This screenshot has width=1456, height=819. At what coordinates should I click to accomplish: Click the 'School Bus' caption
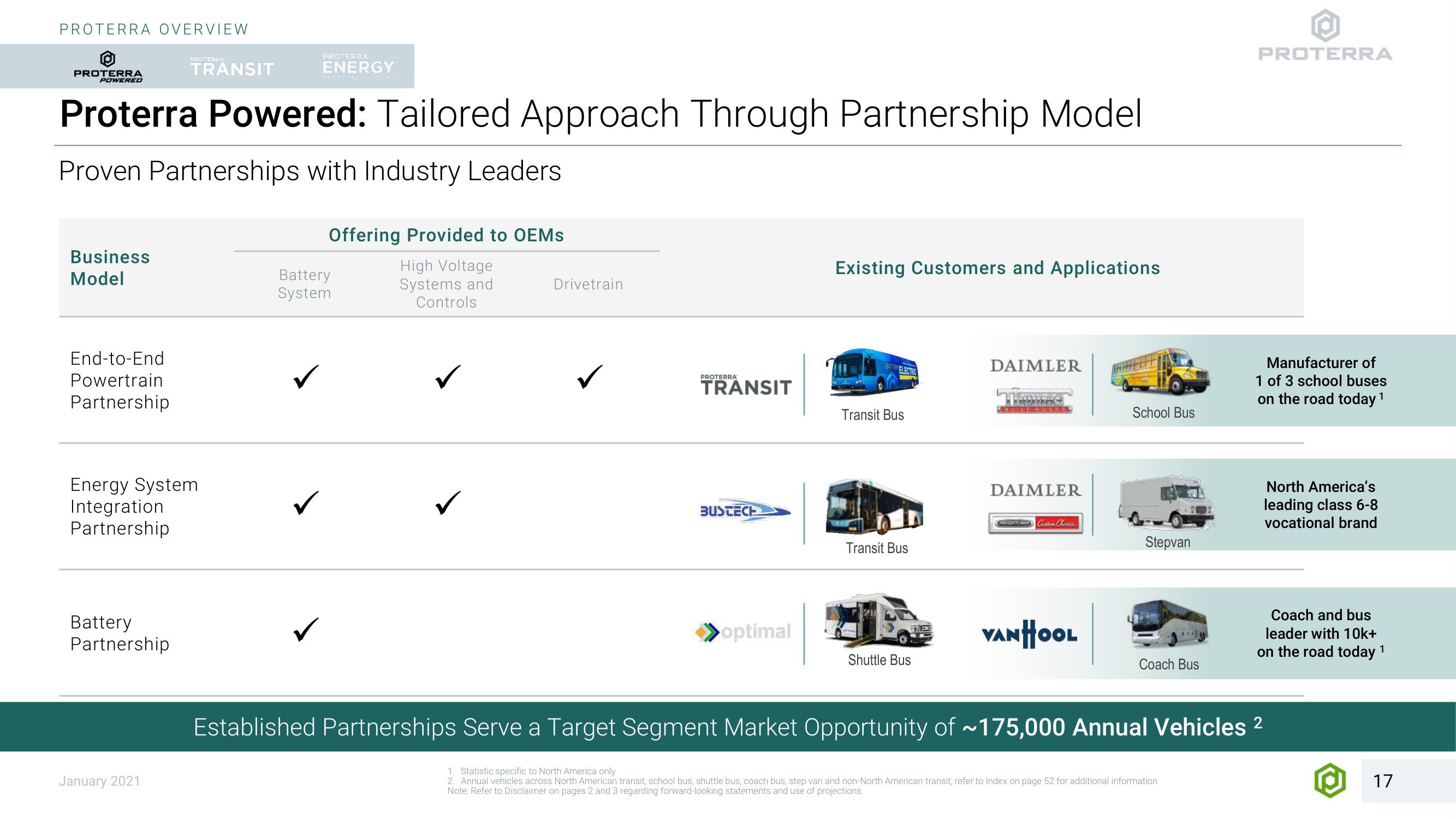1163,413
